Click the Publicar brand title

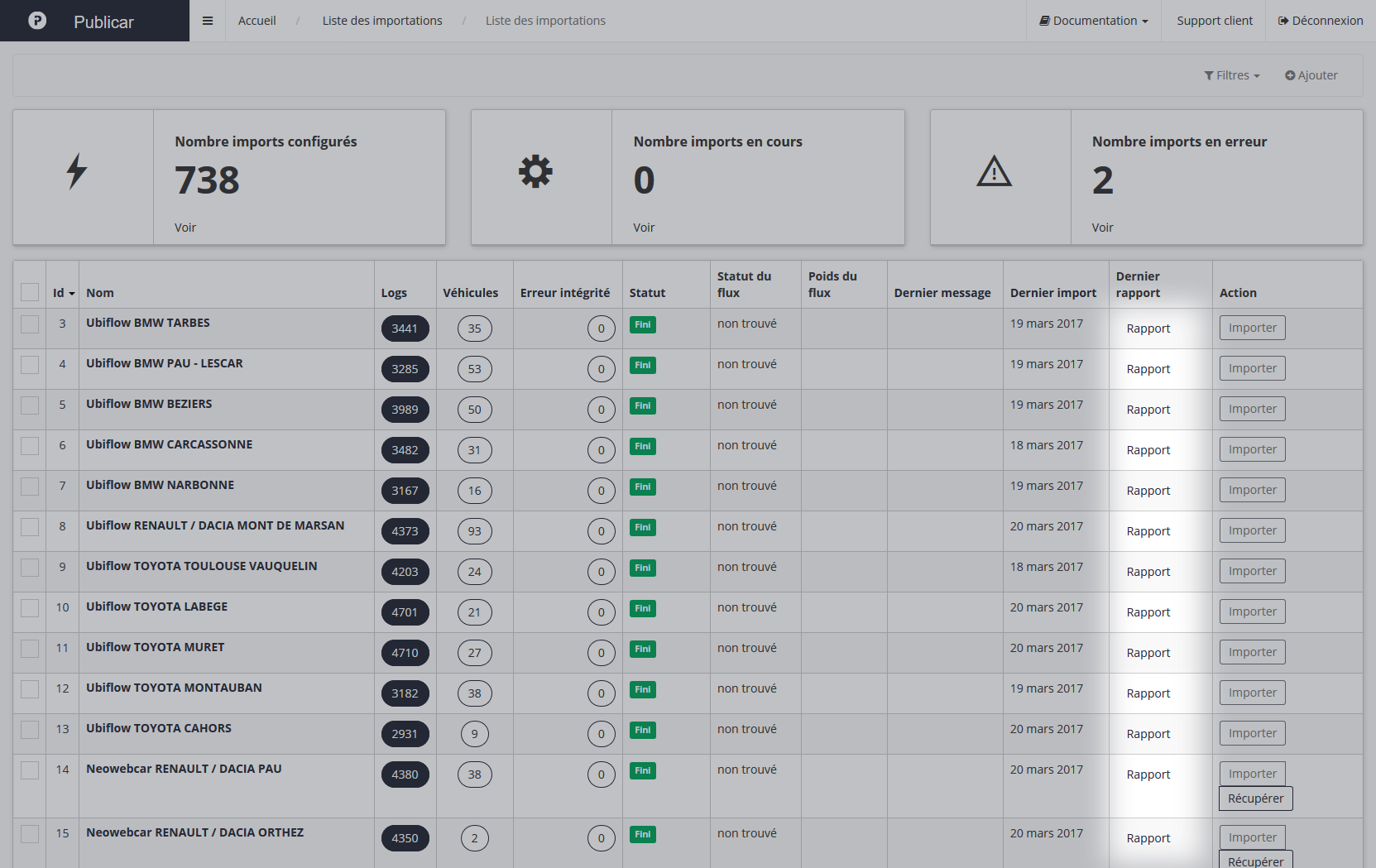point(103,22)
